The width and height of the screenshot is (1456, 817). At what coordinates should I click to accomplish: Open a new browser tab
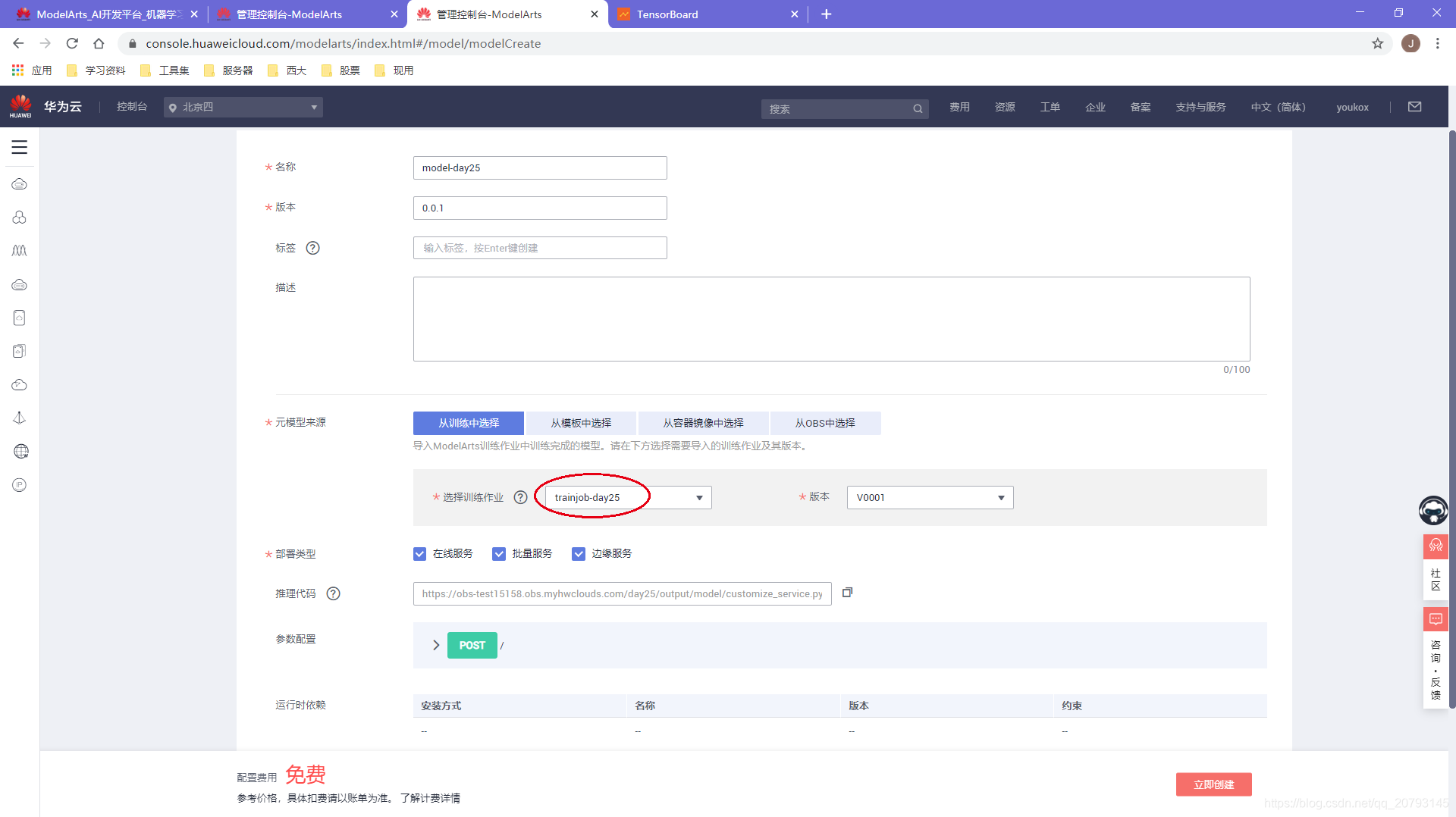(x=827, y=14)
